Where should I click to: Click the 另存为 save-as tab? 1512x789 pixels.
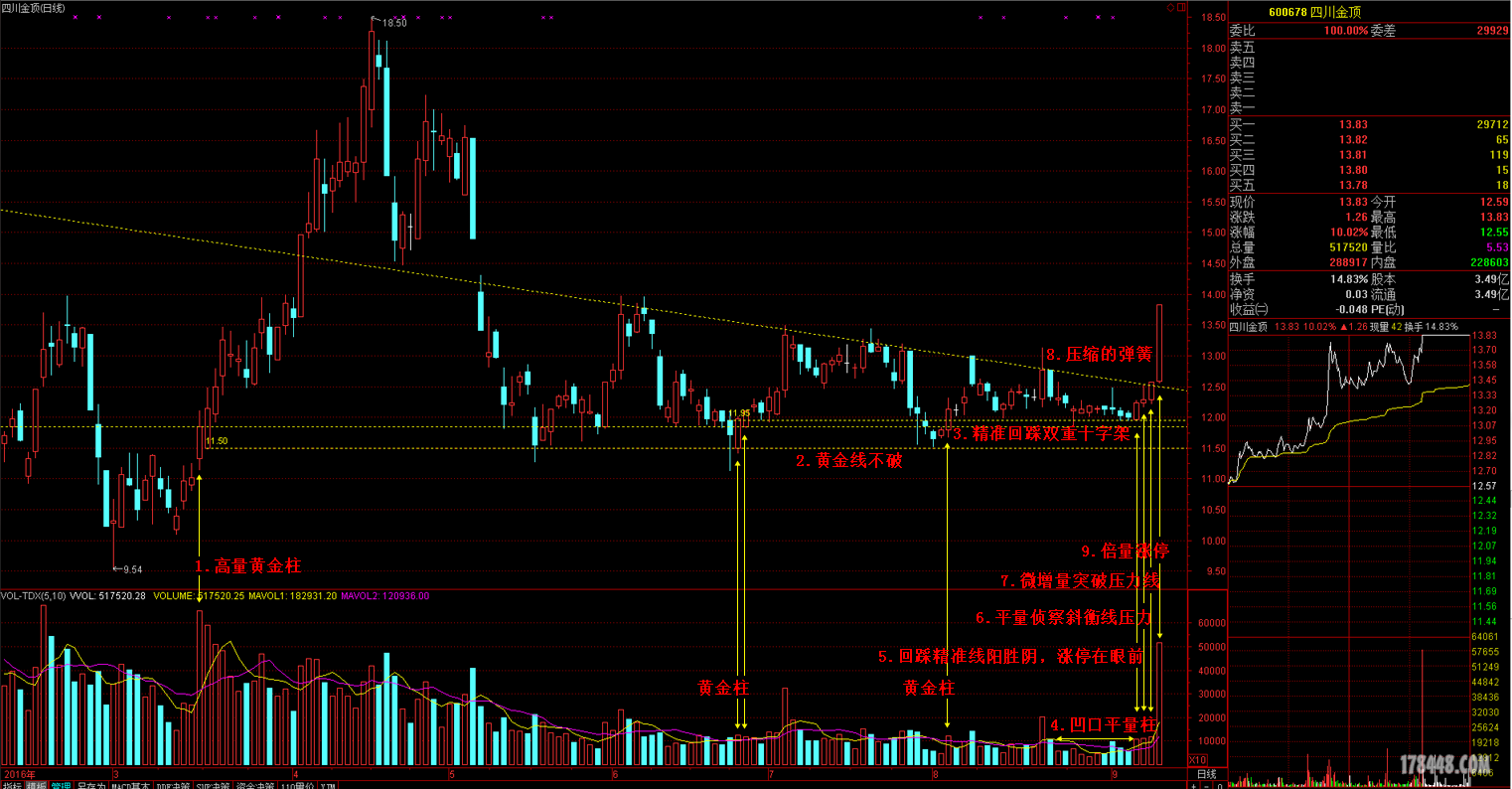(89, 785)
